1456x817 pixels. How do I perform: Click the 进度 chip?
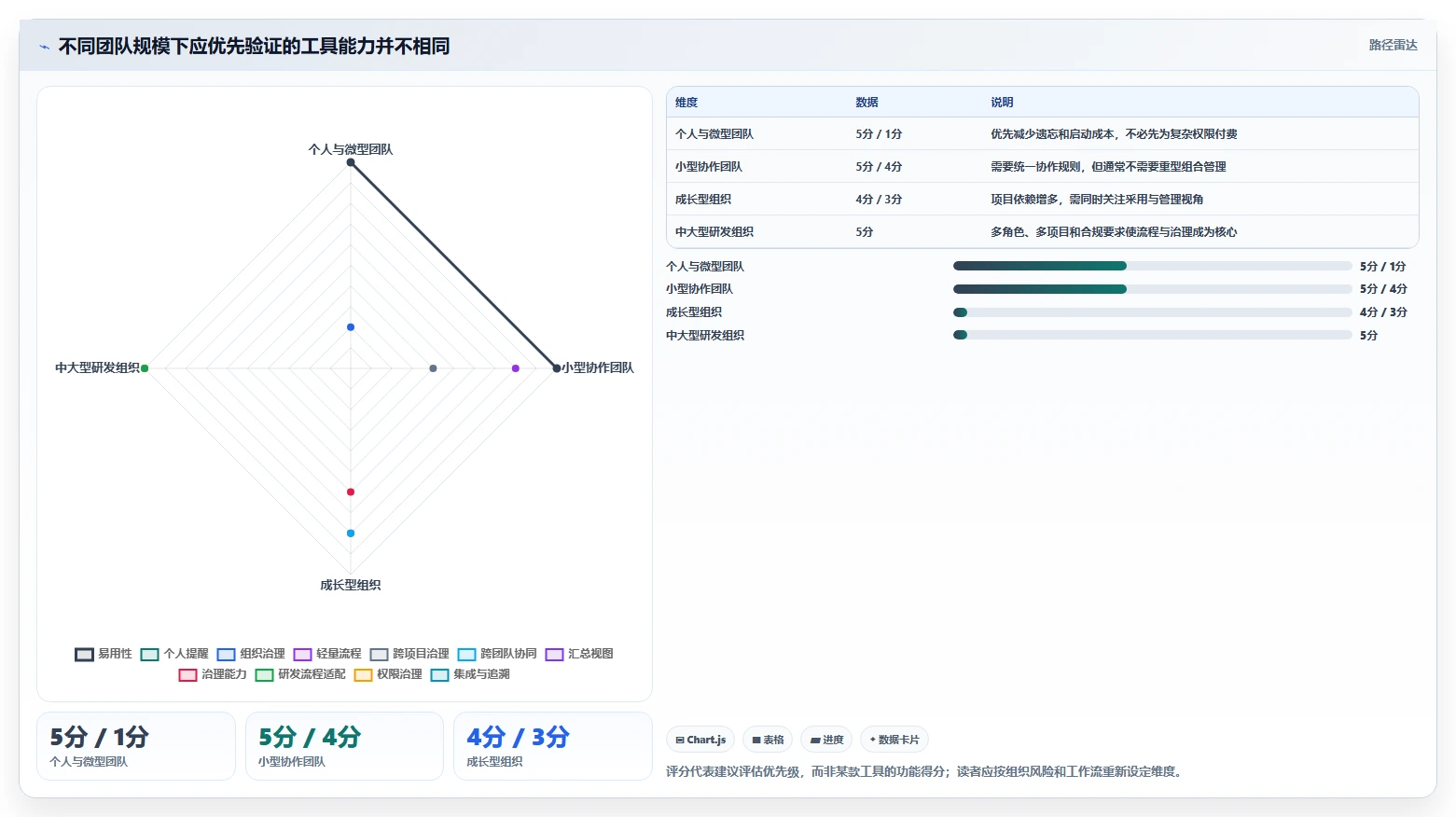click(826, 740)
